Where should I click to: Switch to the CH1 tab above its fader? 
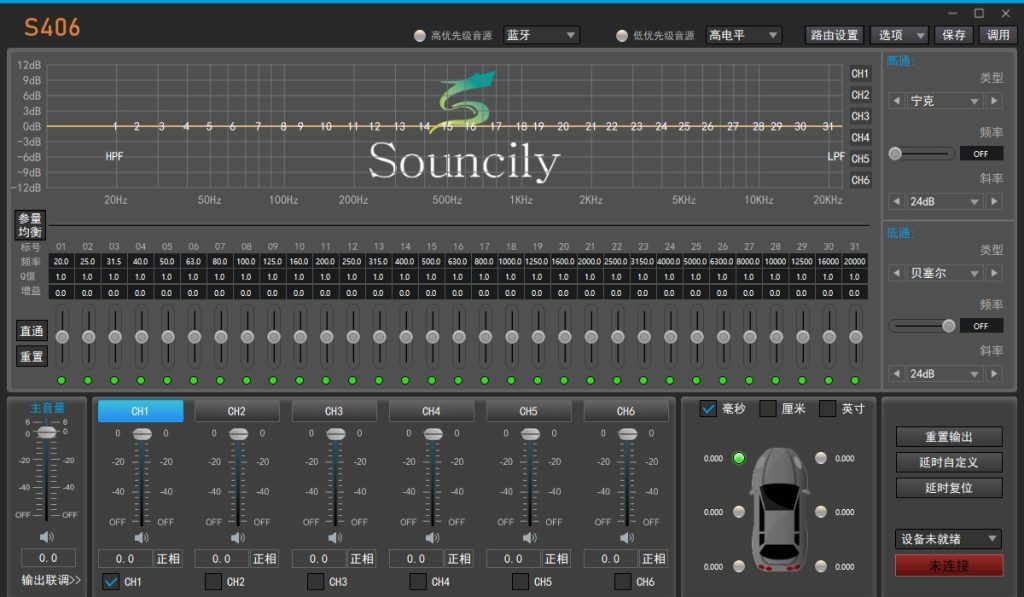click(140, 411)
